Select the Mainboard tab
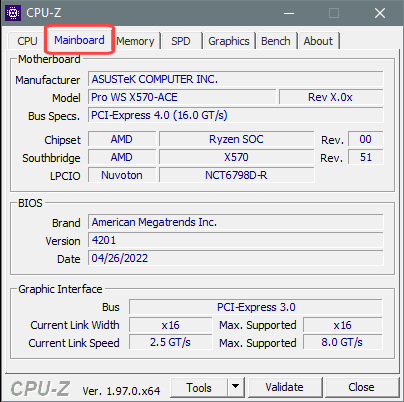This screenshot has height=402, width=404. tap(79, 40)
